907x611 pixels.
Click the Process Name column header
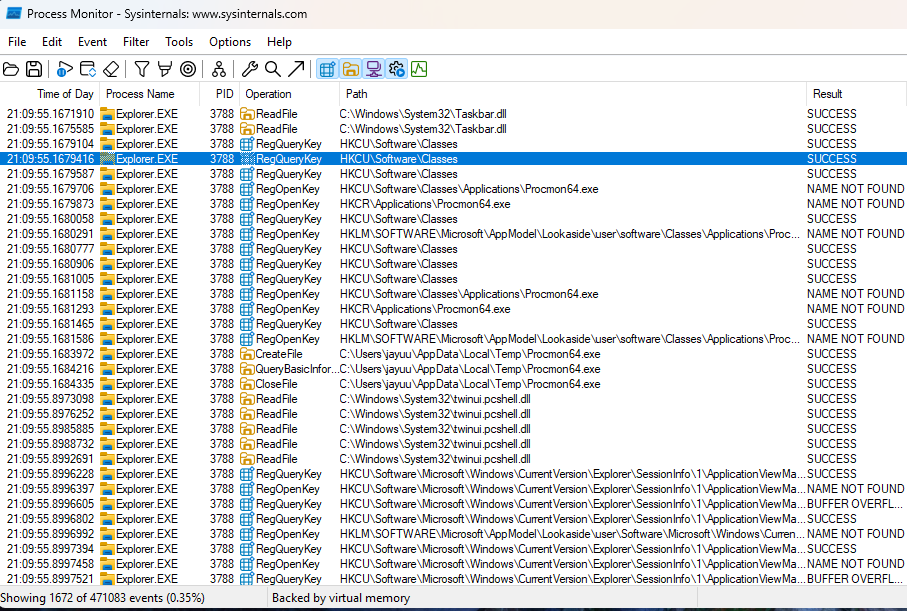(150, 94)
